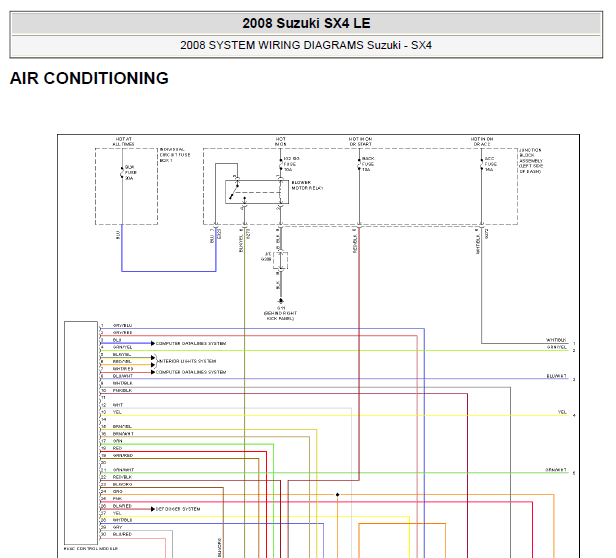Click the 'HOT IN ON OR ACC' label

pos(482,141)
